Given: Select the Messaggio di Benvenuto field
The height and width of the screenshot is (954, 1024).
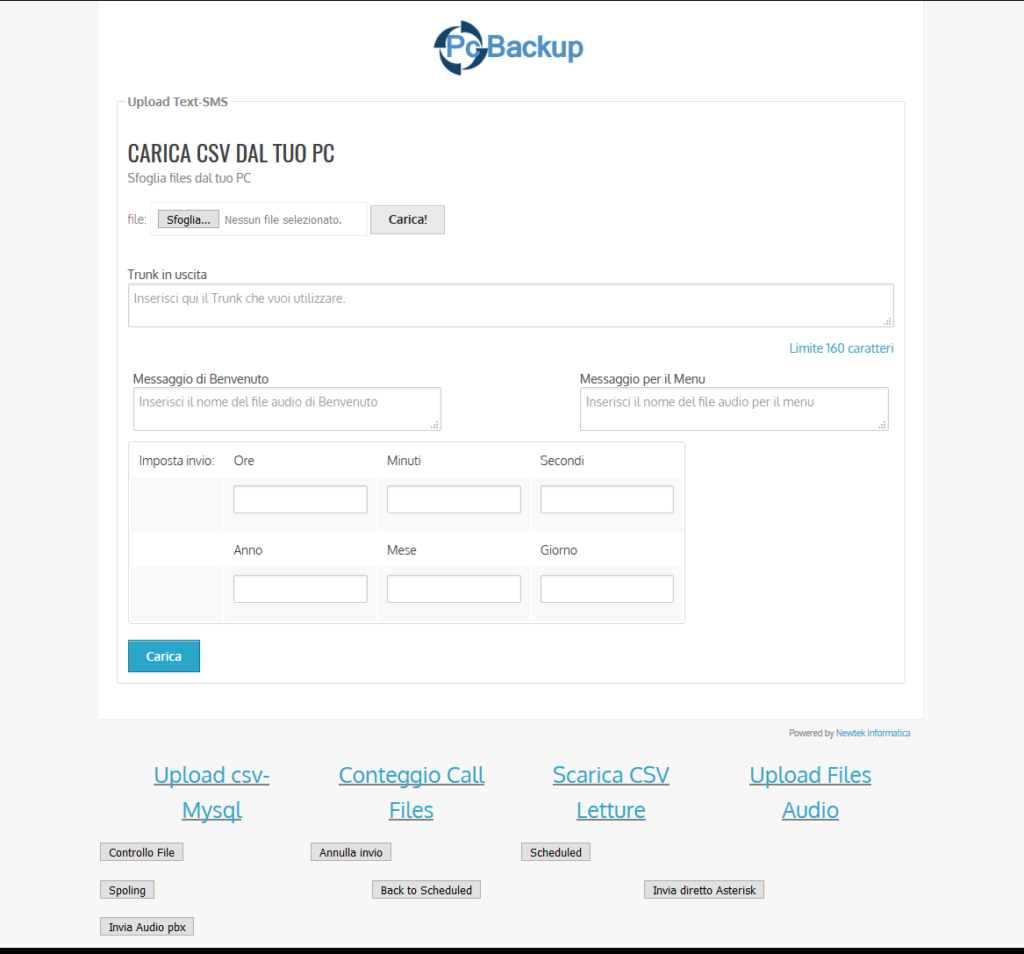Looking at the screenshot, I should pos(286,409).
